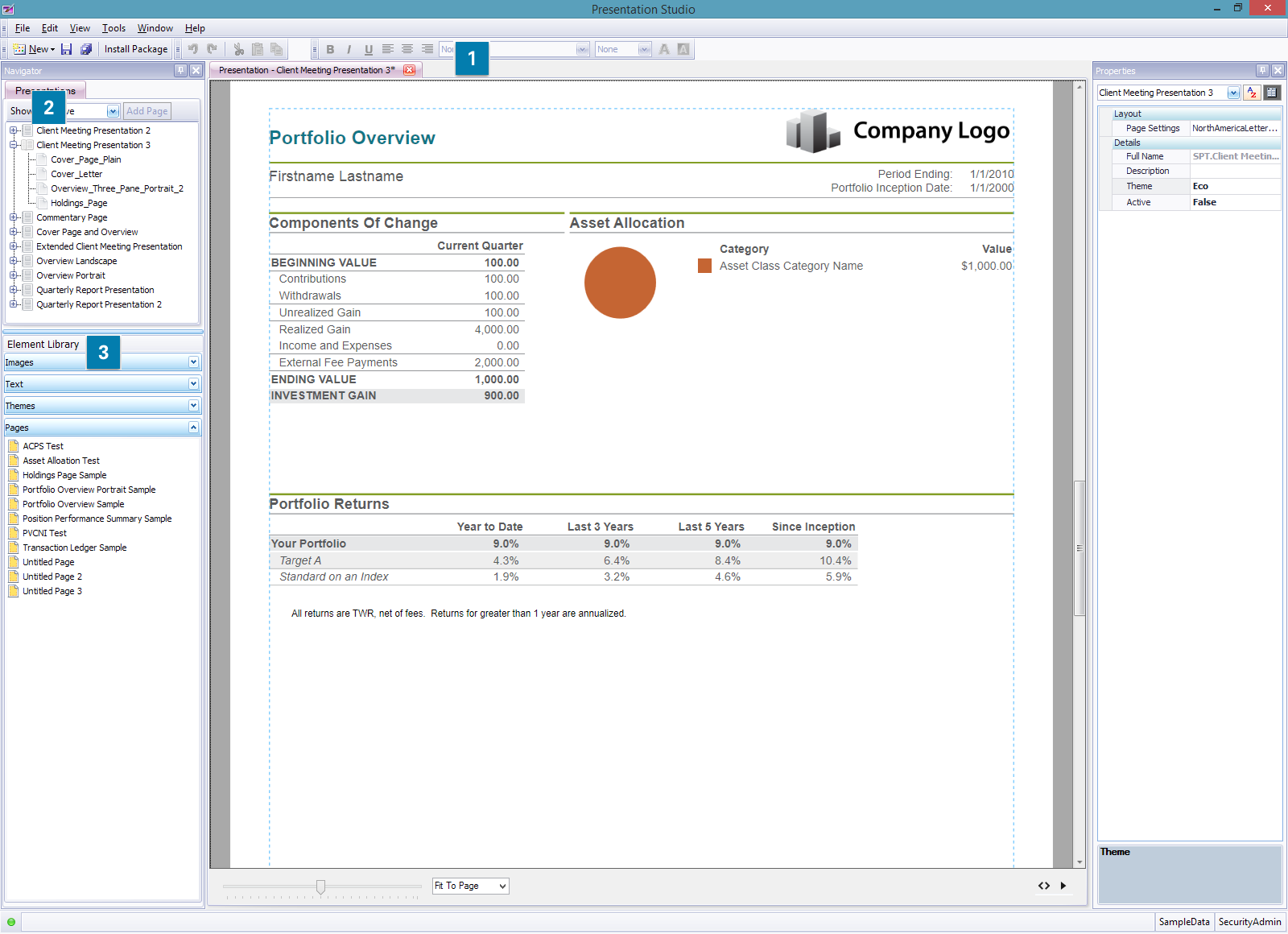Select Portfolio Overview Sample page

pos(73,504)
